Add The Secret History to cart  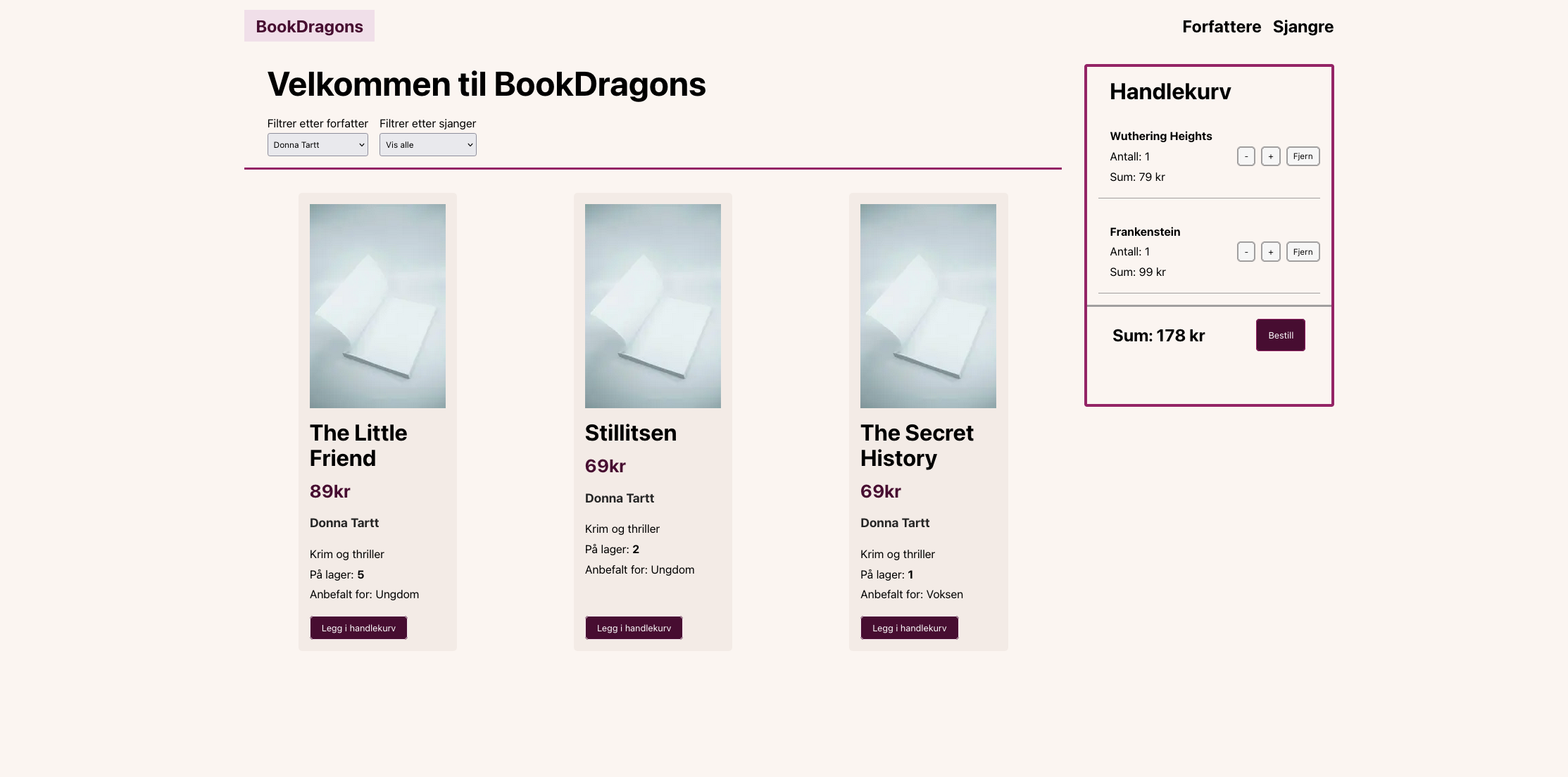[909, 628]
